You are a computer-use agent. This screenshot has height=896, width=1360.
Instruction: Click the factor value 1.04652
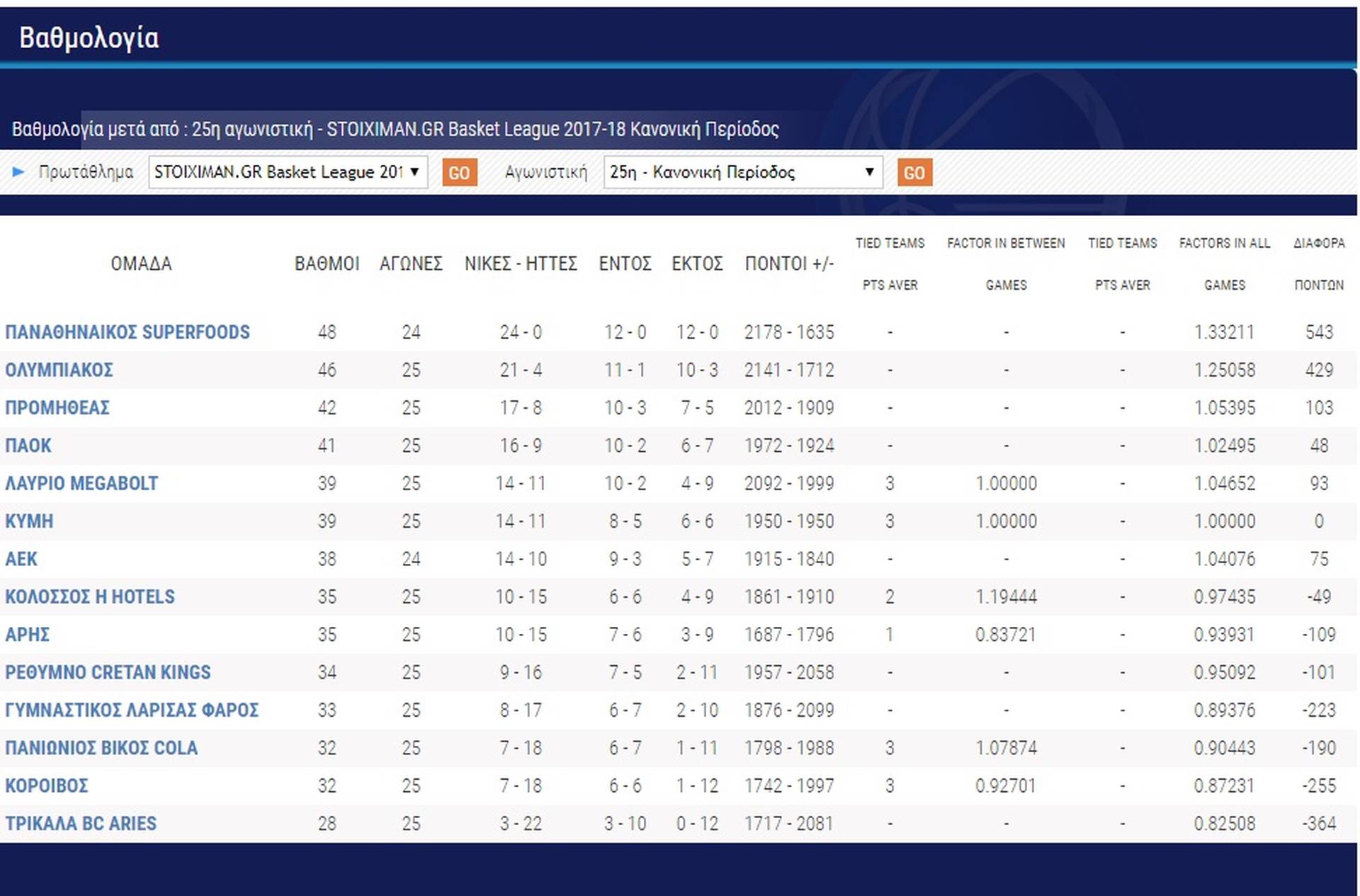(1225, 483)
